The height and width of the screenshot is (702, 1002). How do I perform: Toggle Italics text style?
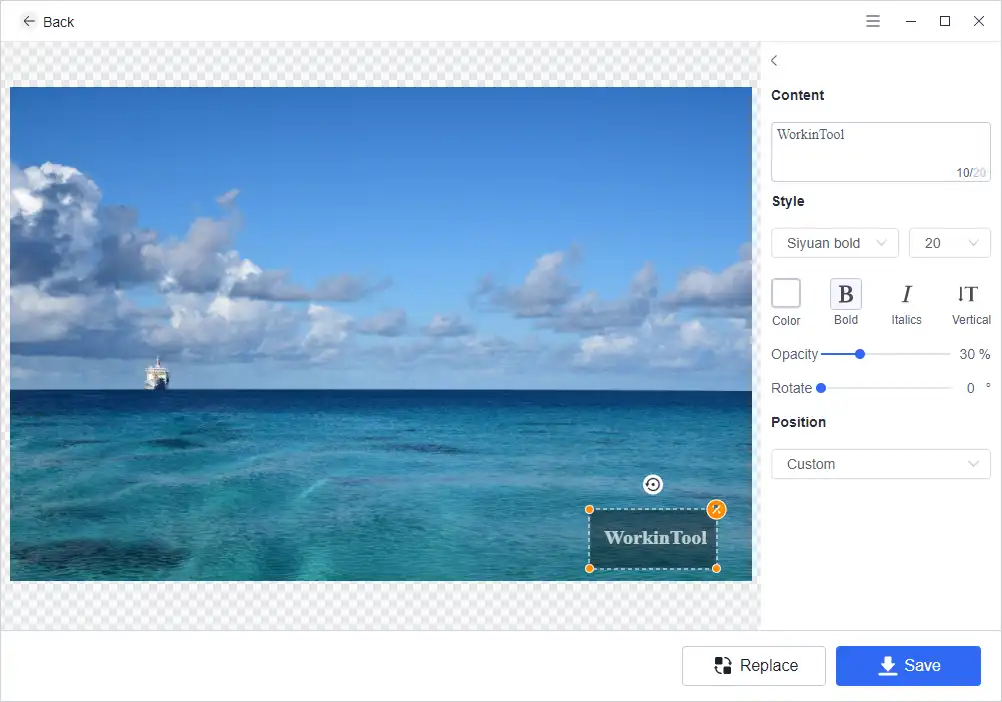(906, 294)
